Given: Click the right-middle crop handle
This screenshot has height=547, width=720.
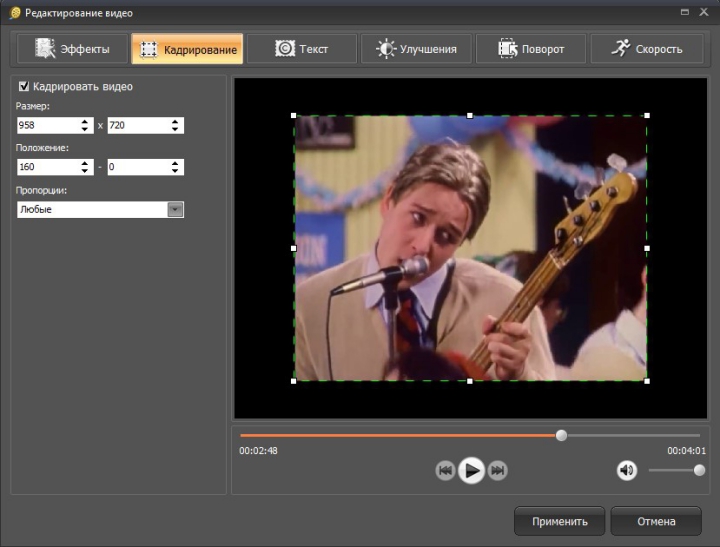Looking at the screenshot, I should pyautogui.click(x=647, y=248).
